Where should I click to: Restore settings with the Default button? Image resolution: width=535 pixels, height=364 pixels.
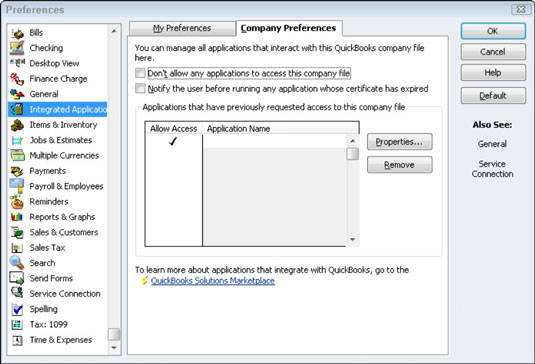coord(493,96)
